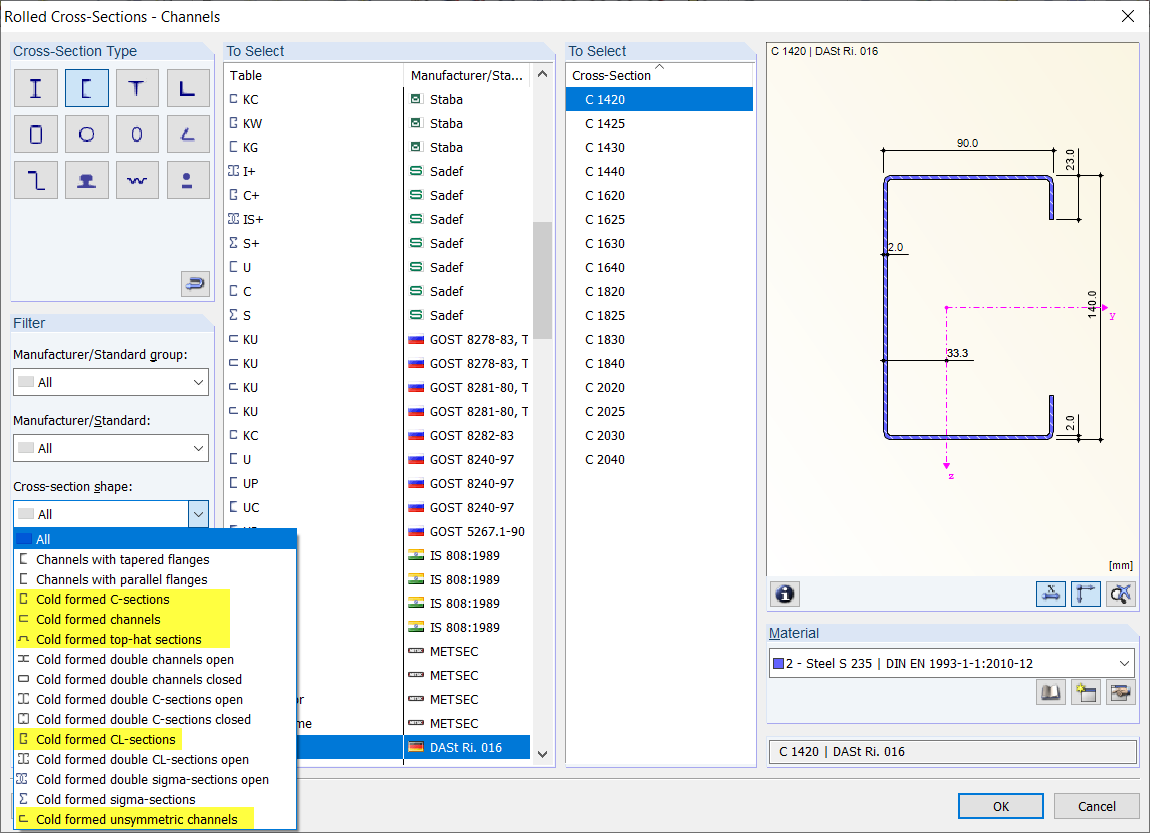
Task: Select the I-section cross-section type icon
Action: click(36, 88)
